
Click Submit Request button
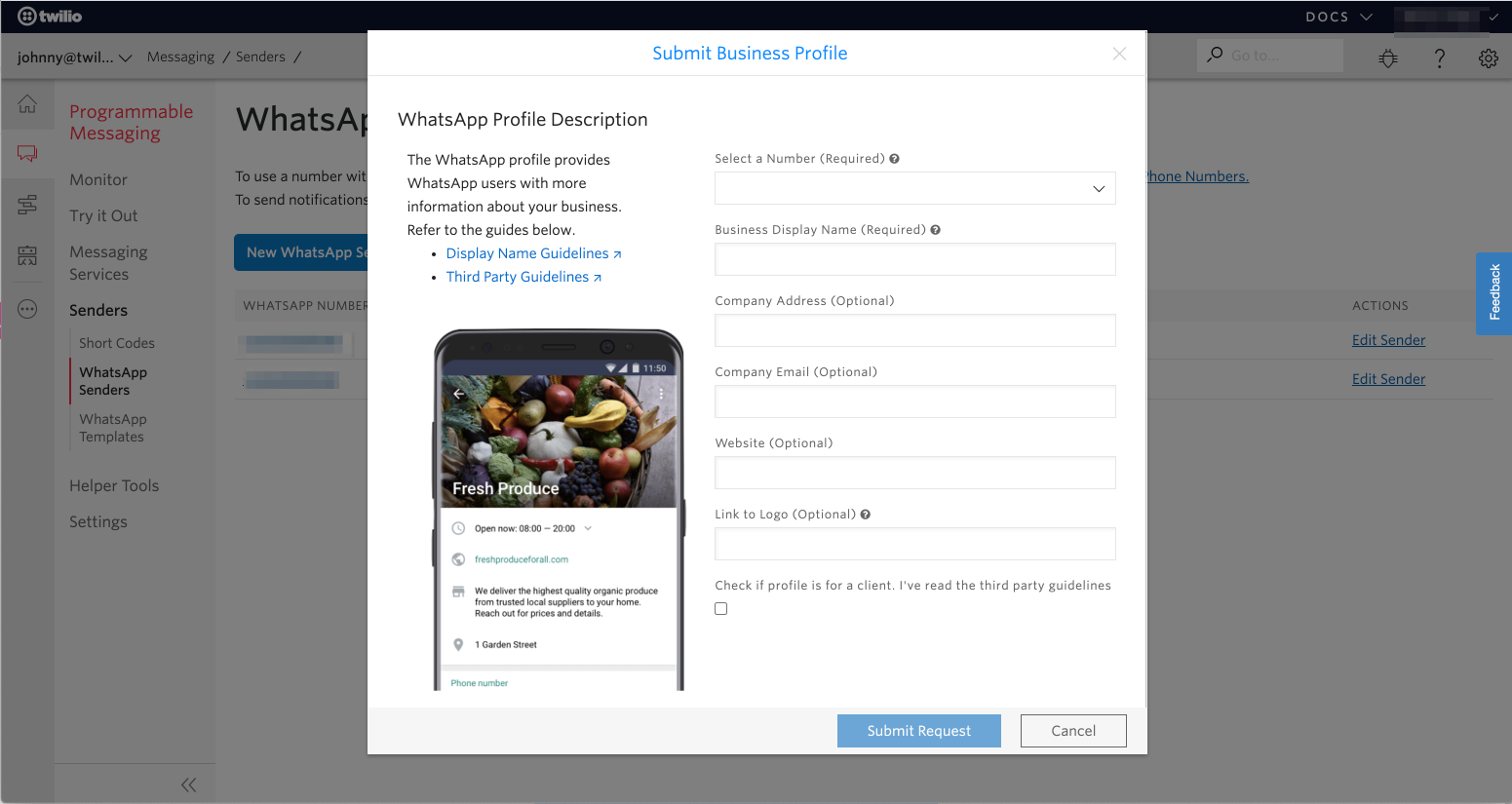(x=919, y=731)
